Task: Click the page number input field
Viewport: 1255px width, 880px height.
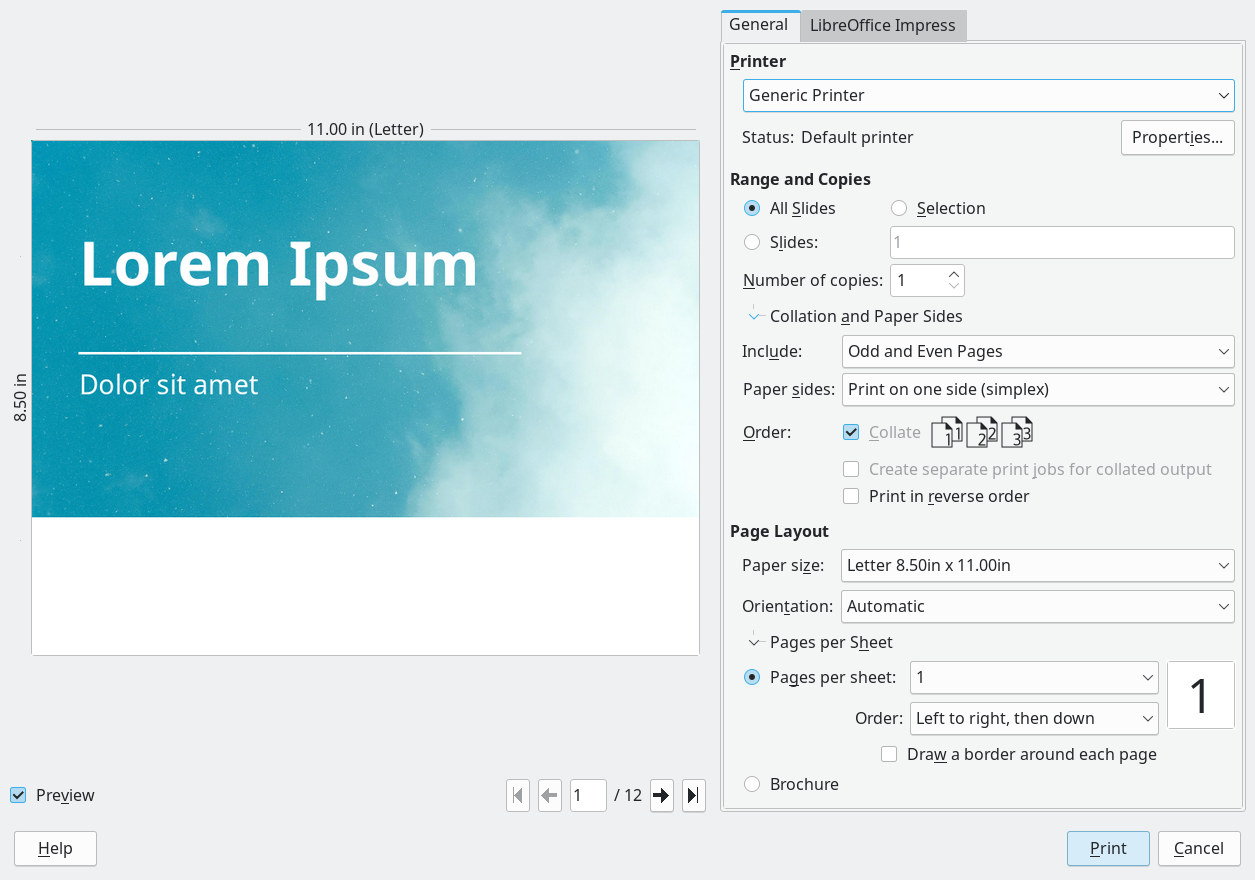Action: [588, 795]
